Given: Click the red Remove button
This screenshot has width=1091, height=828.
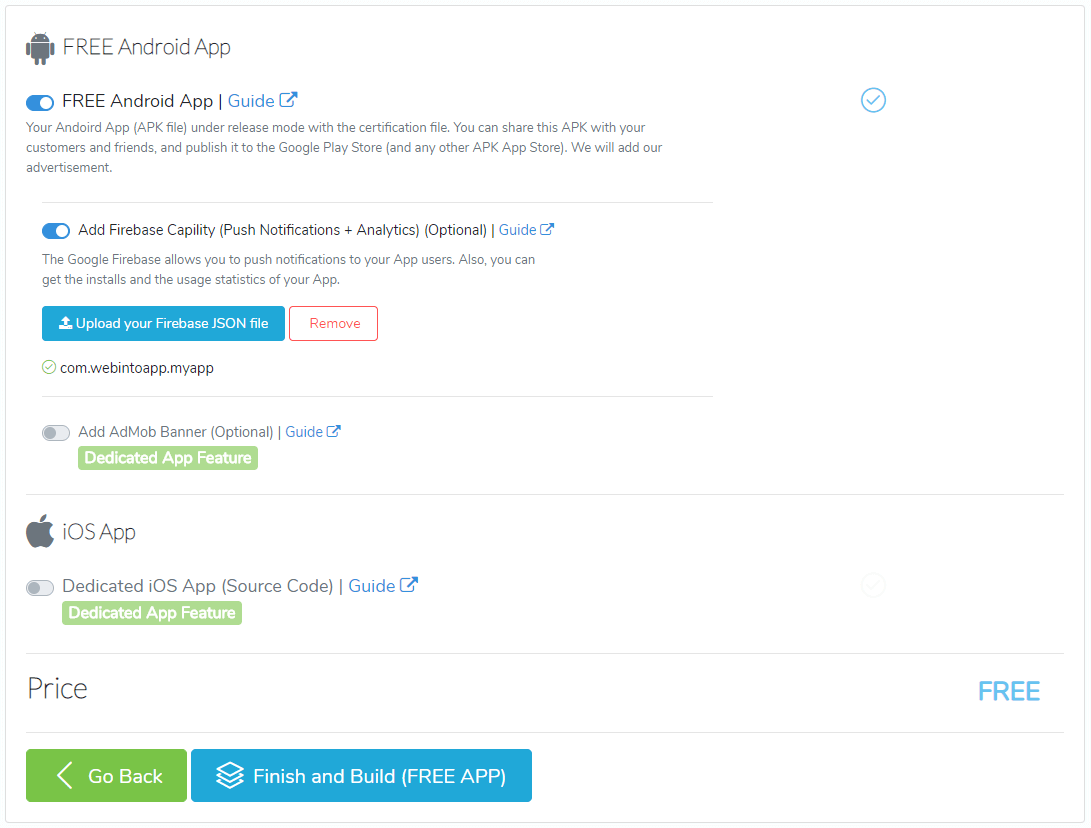Looking at the screenshot, I should [x=333, y=324].
